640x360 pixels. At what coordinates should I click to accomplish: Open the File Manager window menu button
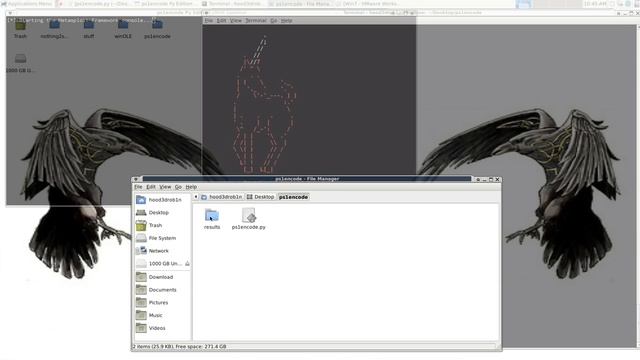136,179
